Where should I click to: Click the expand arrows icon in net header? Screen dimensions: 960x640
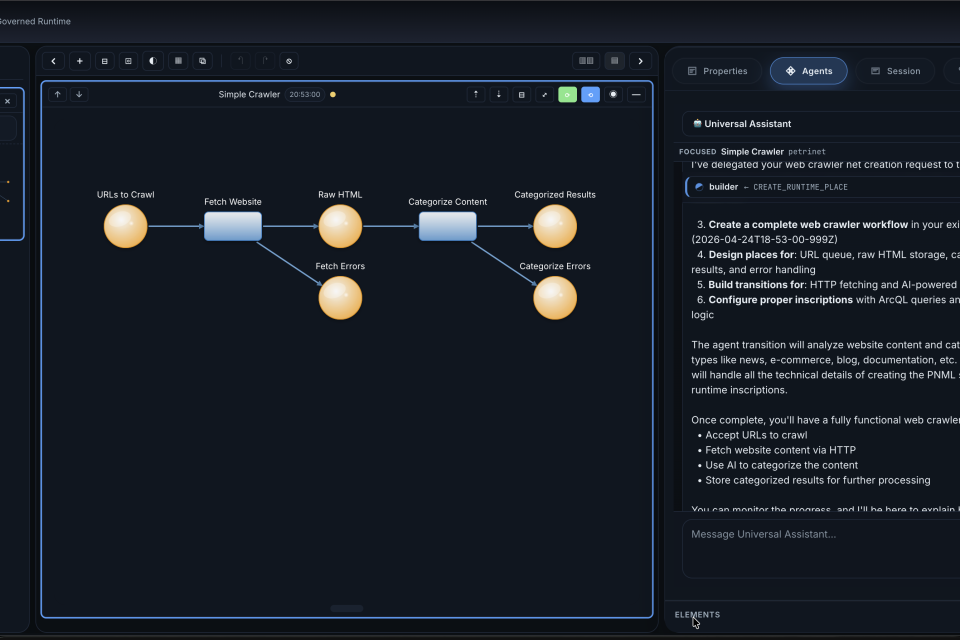544,94
